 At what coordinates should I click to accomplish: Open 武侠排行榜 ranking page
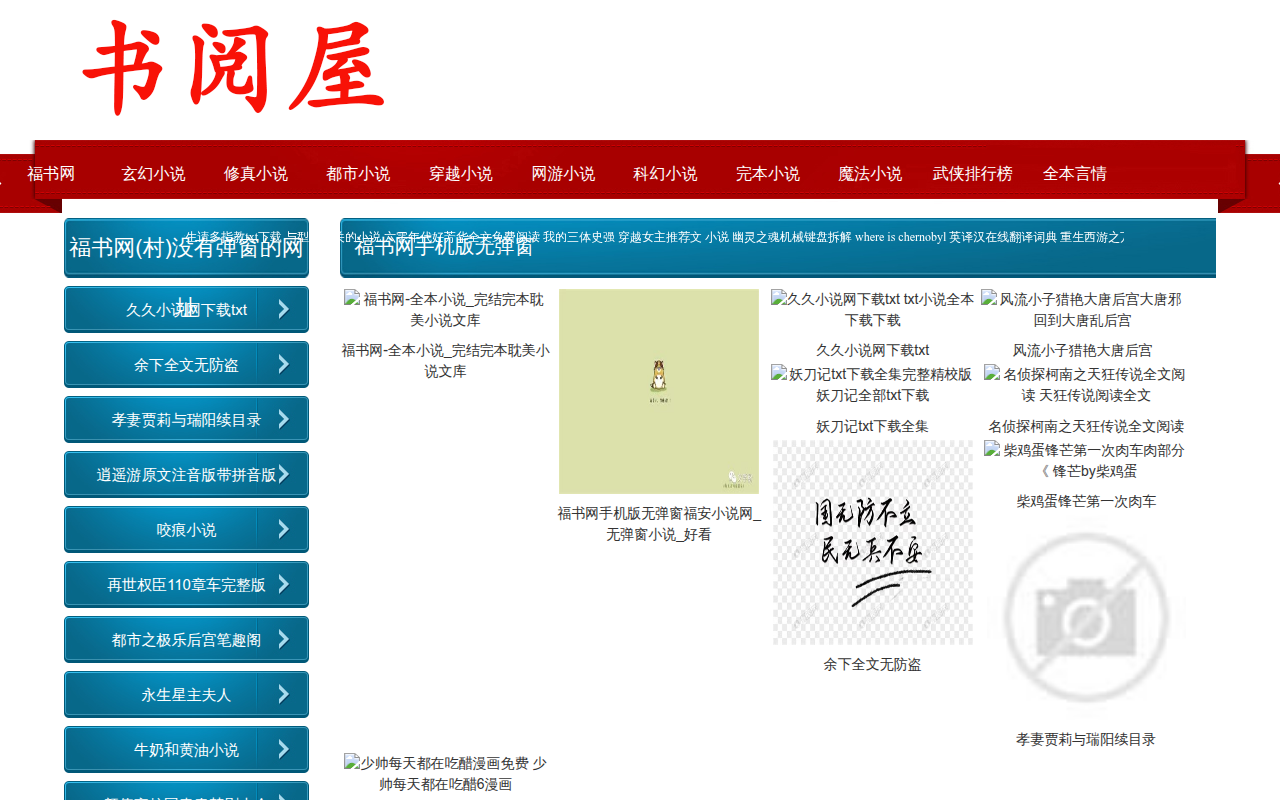pos(973,174)
